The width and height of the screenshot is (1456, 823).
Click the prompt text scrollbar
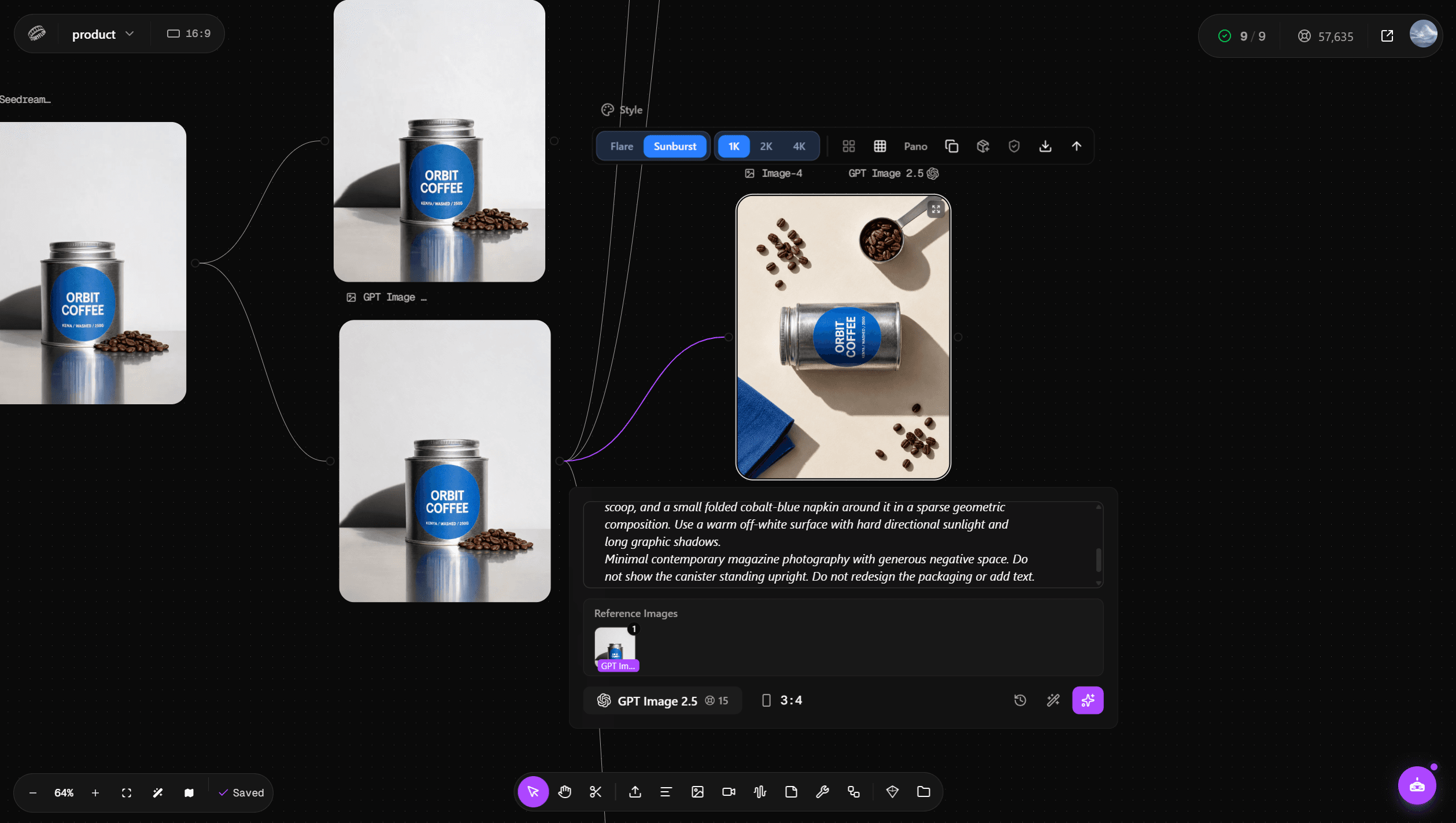pyautogui.click(x=1098, y=559)
